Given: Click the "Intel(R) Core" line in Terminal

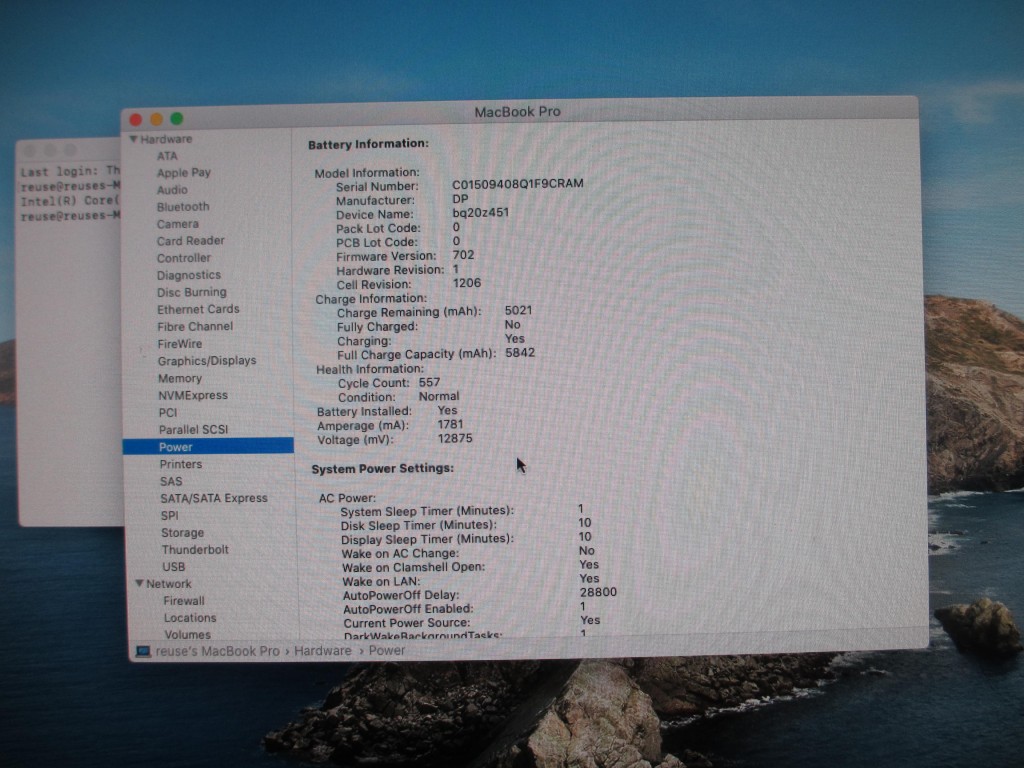Looking at the screenshot, I should point(70,201).
